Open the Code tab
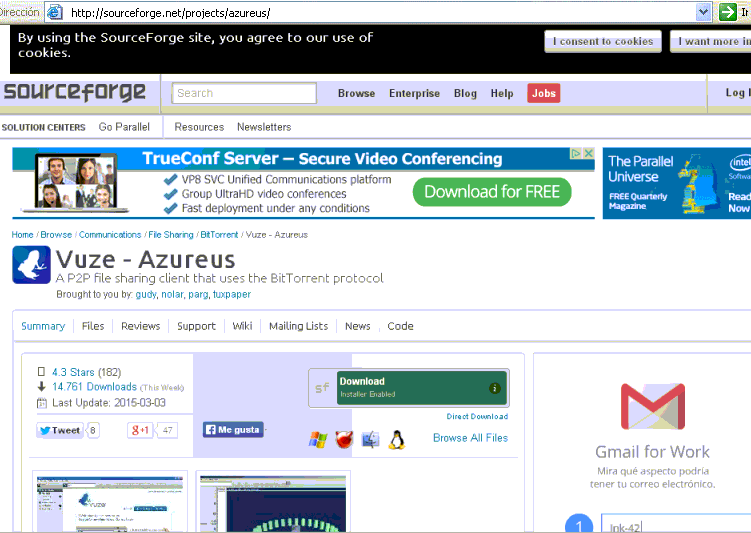 (x=400, y=326)
